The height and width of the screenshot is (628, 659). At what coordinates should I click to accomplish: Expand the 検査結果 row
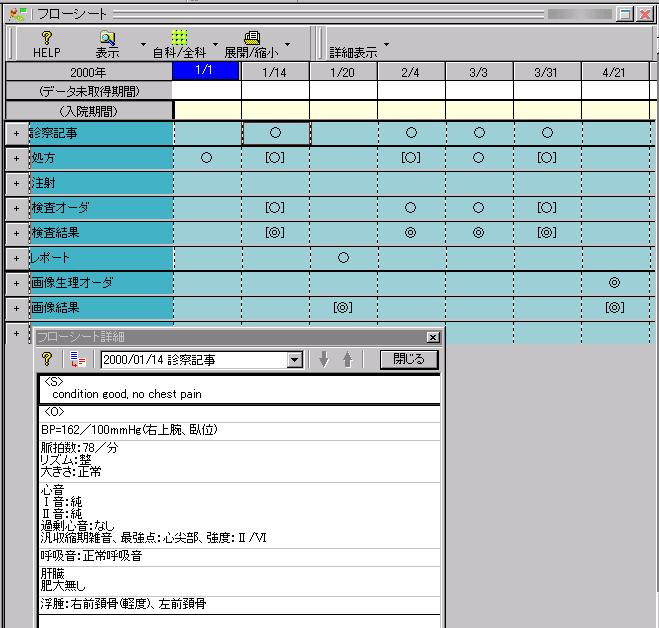(16, 233)
